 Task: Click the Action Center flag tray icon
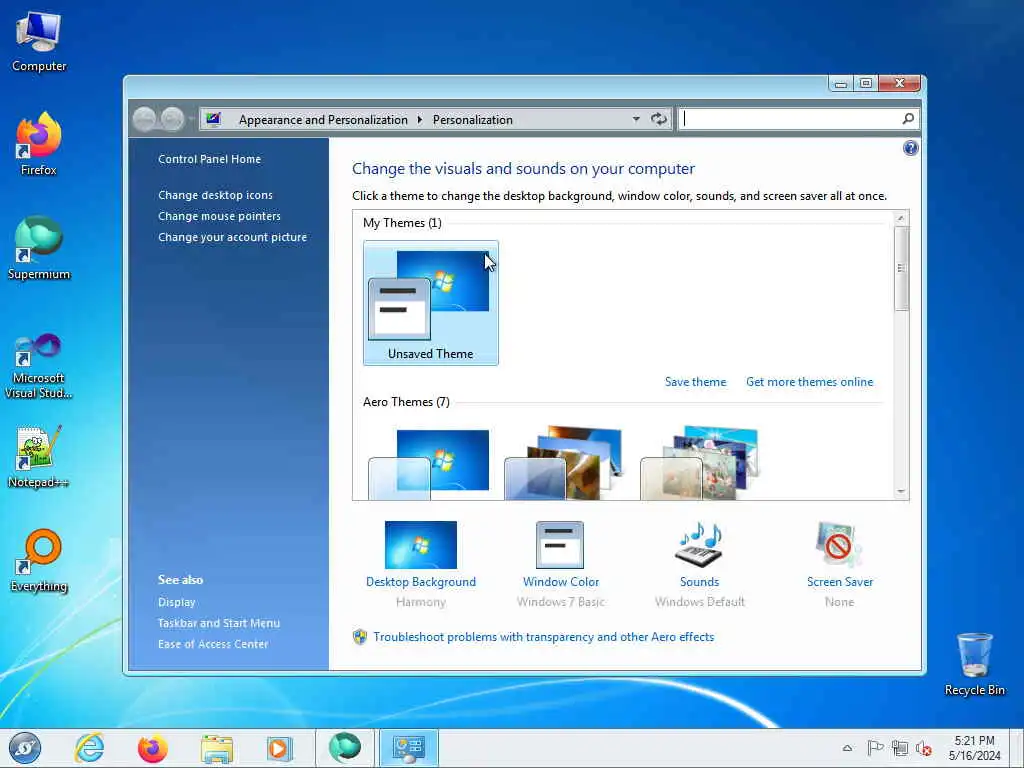point(875,748)
